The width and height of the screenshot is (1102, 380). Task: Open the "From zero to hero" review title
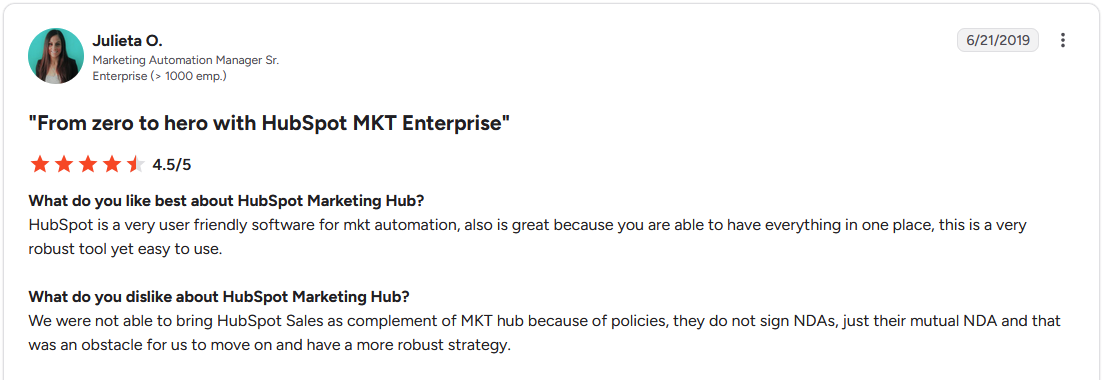[x=268, y=124]
